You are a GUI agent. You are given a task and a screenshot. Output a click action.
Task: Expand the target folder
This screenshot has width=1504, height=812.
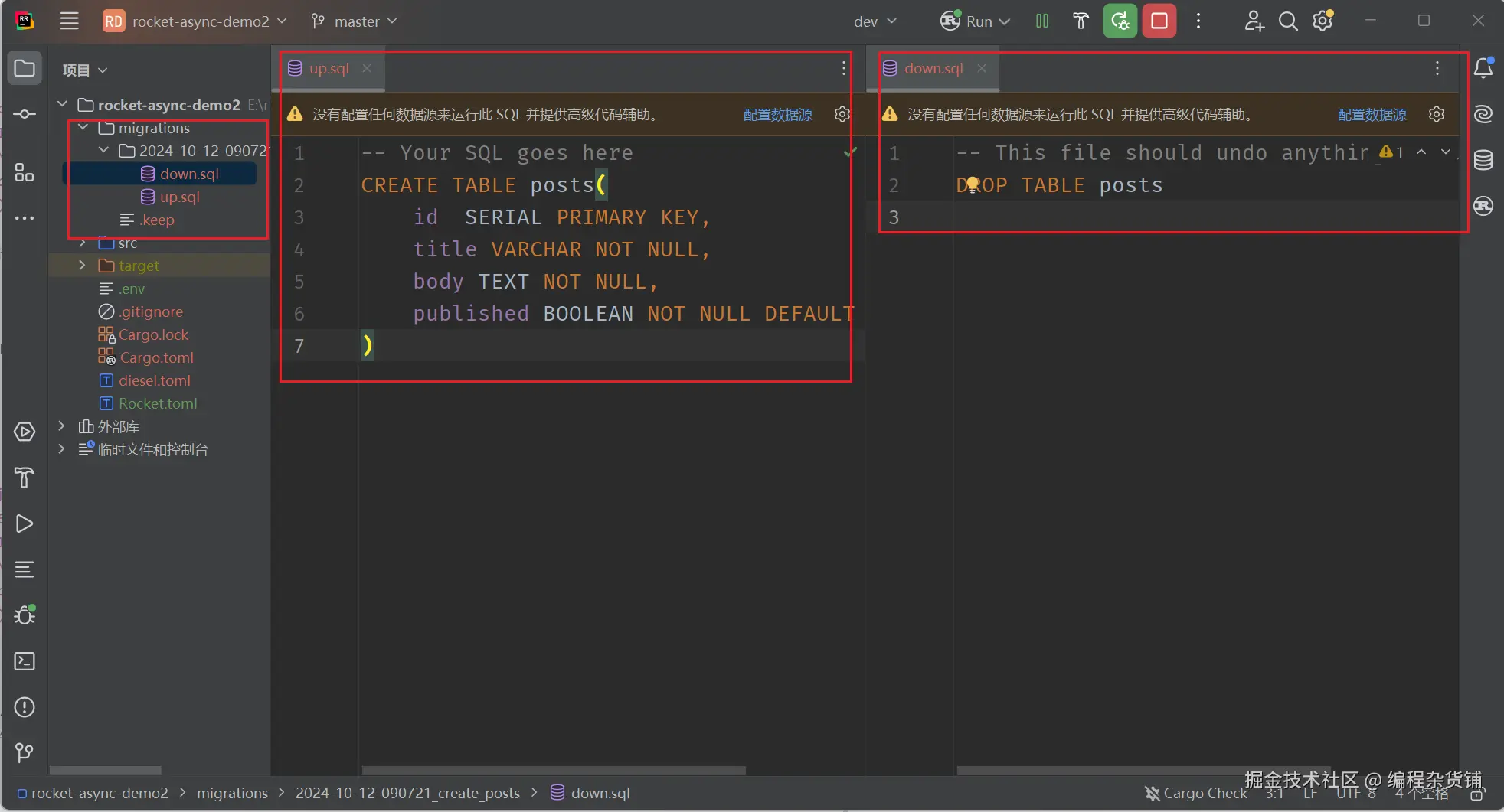83,266
